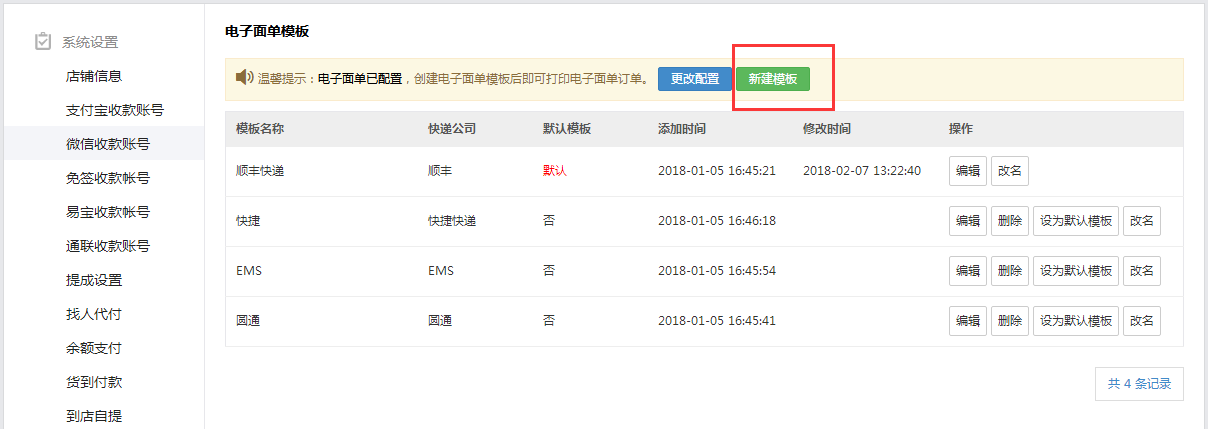The height and width of the screenshot is (429, 1208).
Task: Rename the 快捷 template
Action: (x=1142, y=221)
